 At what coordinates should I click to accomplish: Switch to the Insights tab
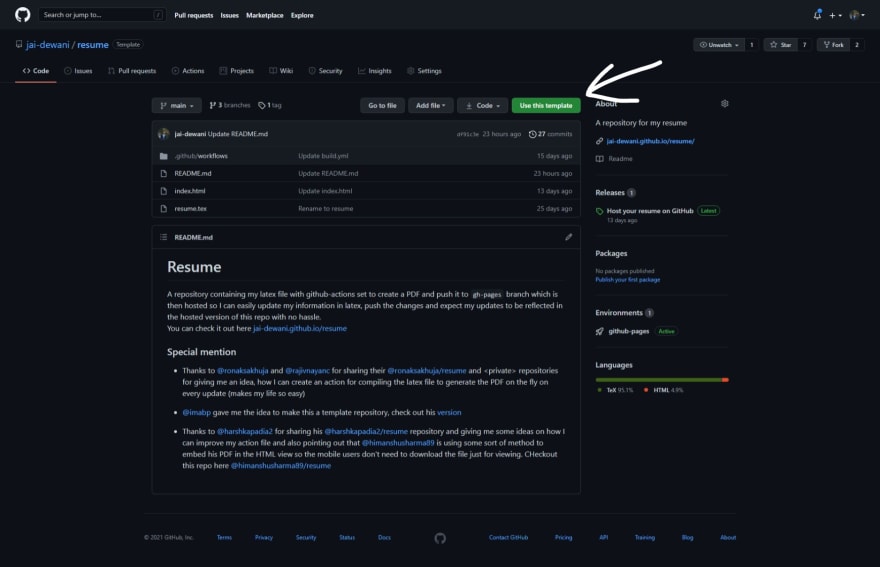point(374,71)
